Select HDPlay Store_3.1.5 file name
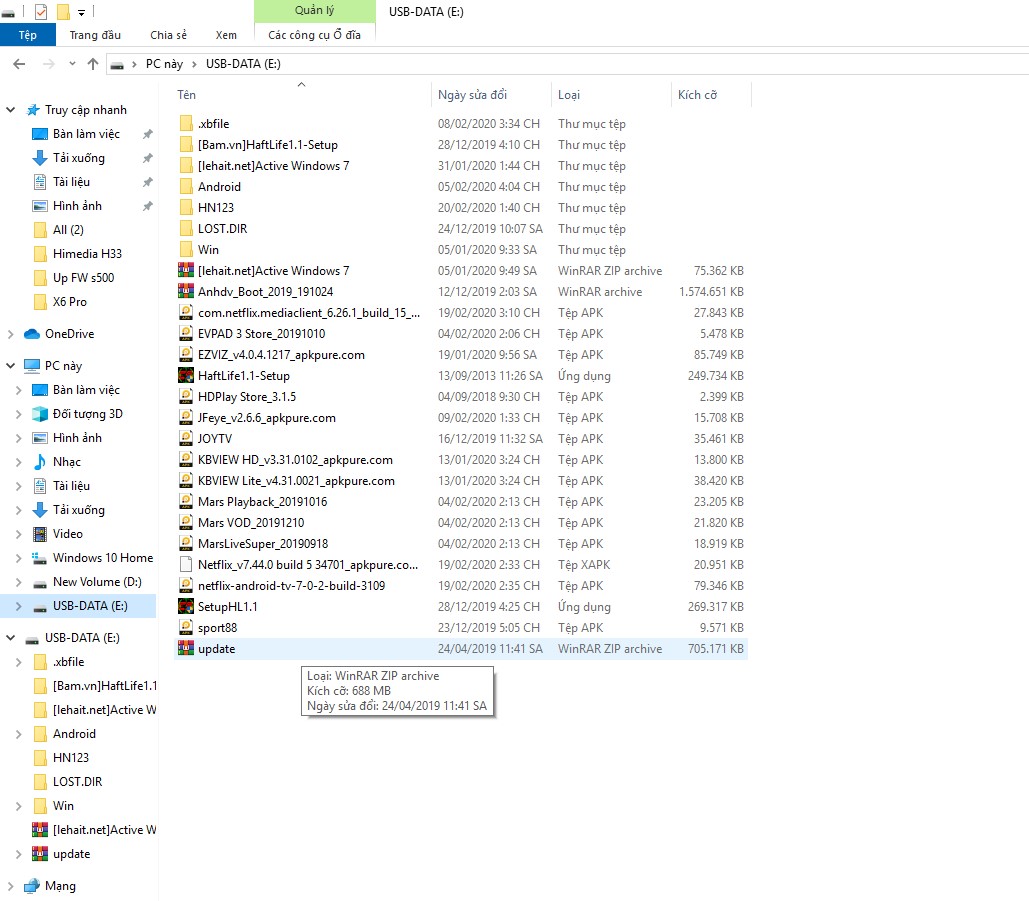Image resolution: width=1029 pixels, height=901 pixels. (247, 397)
